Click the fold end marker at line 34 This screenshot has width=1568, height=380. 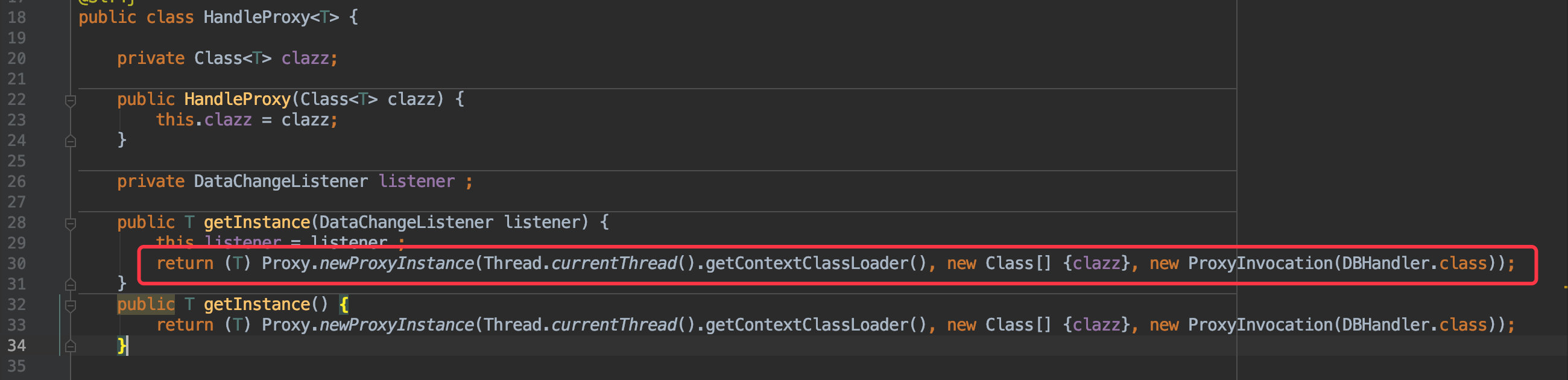pos(70,346)
